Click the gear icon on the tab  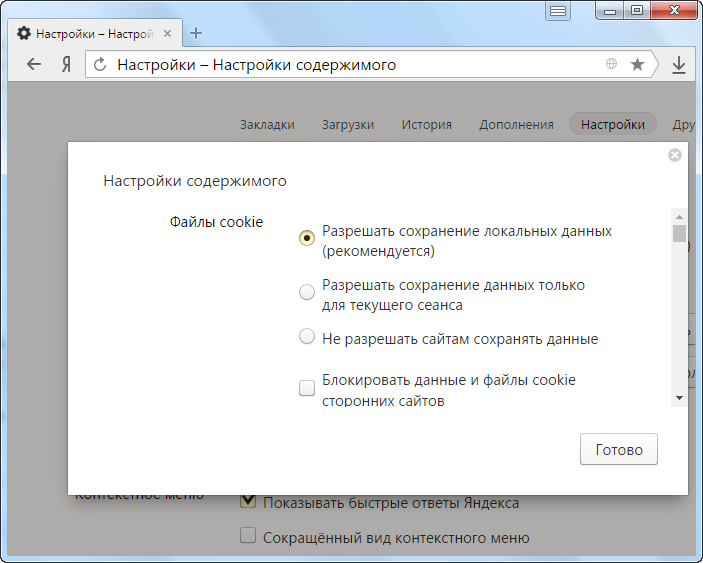pos(23,33)
